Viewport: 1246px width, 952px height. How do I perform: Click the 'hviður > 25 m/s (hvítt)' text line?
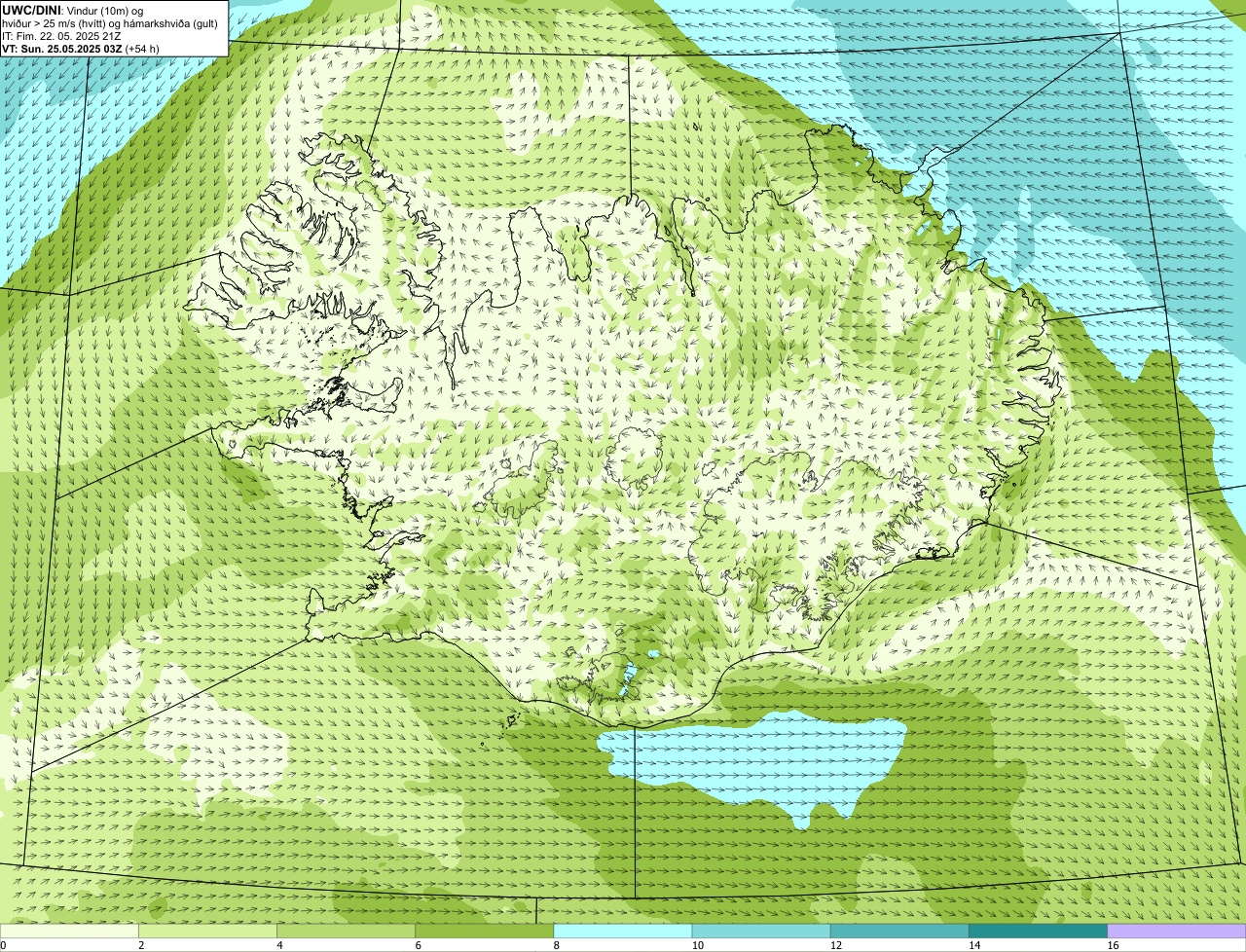click(110, 23)
